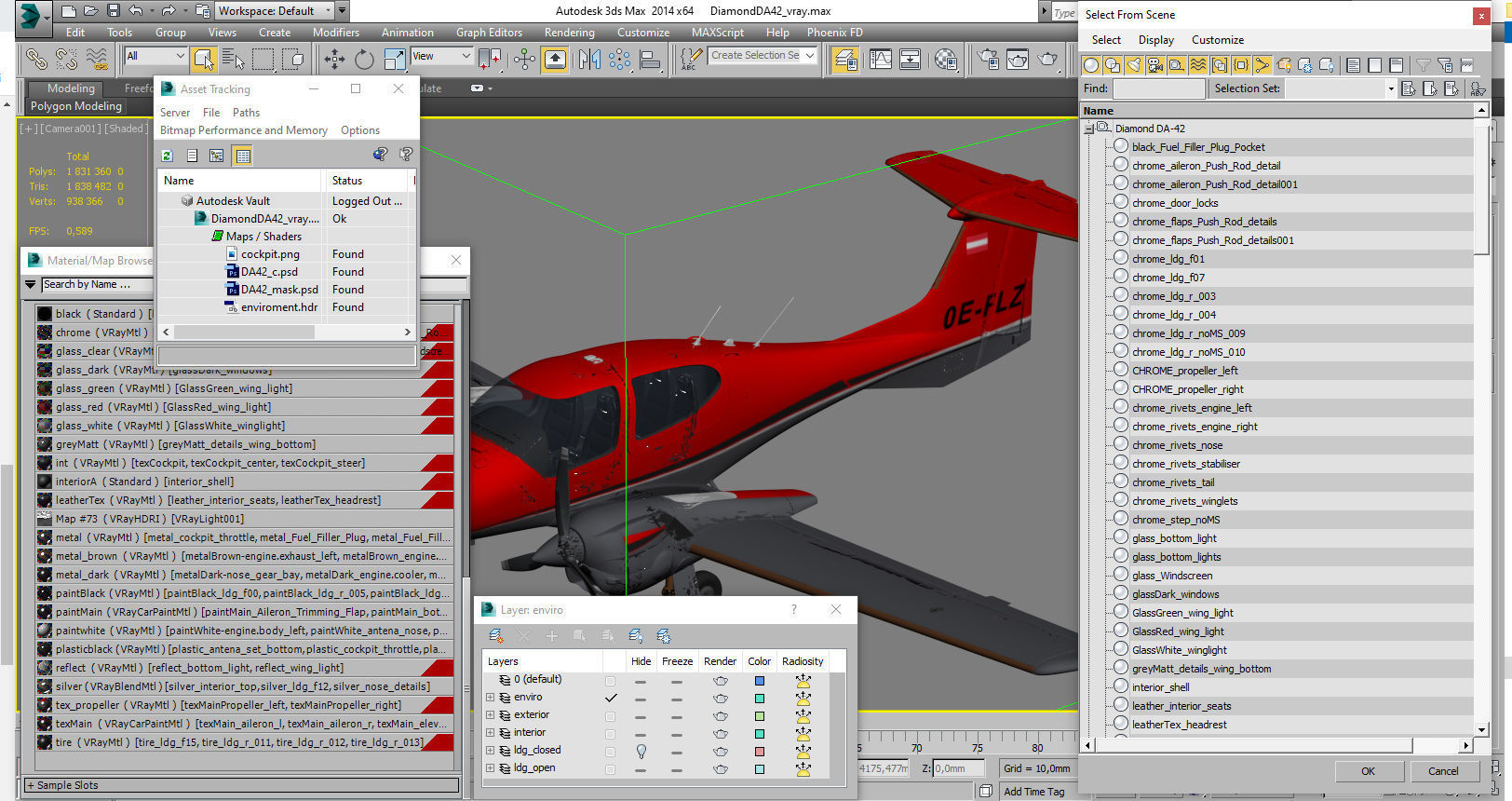Toggle Freeze state of the interior layer

[x=677, y=733]
